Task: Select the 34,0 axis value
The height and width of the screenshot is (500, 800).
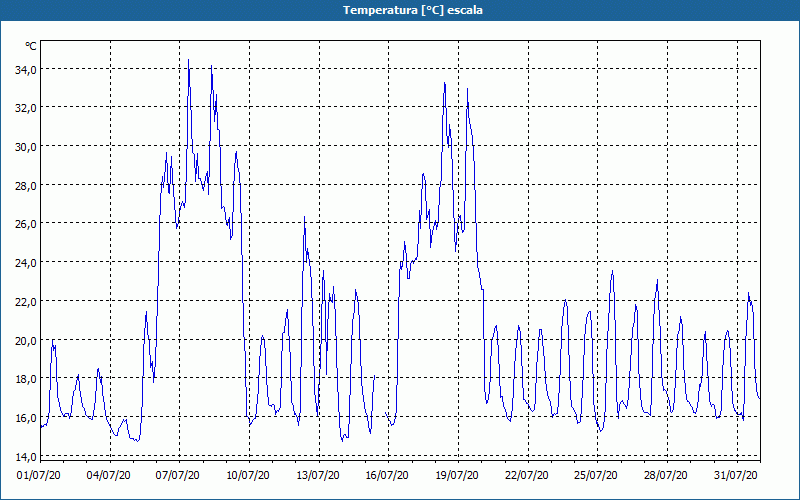Action: click(x=26, y=69)
